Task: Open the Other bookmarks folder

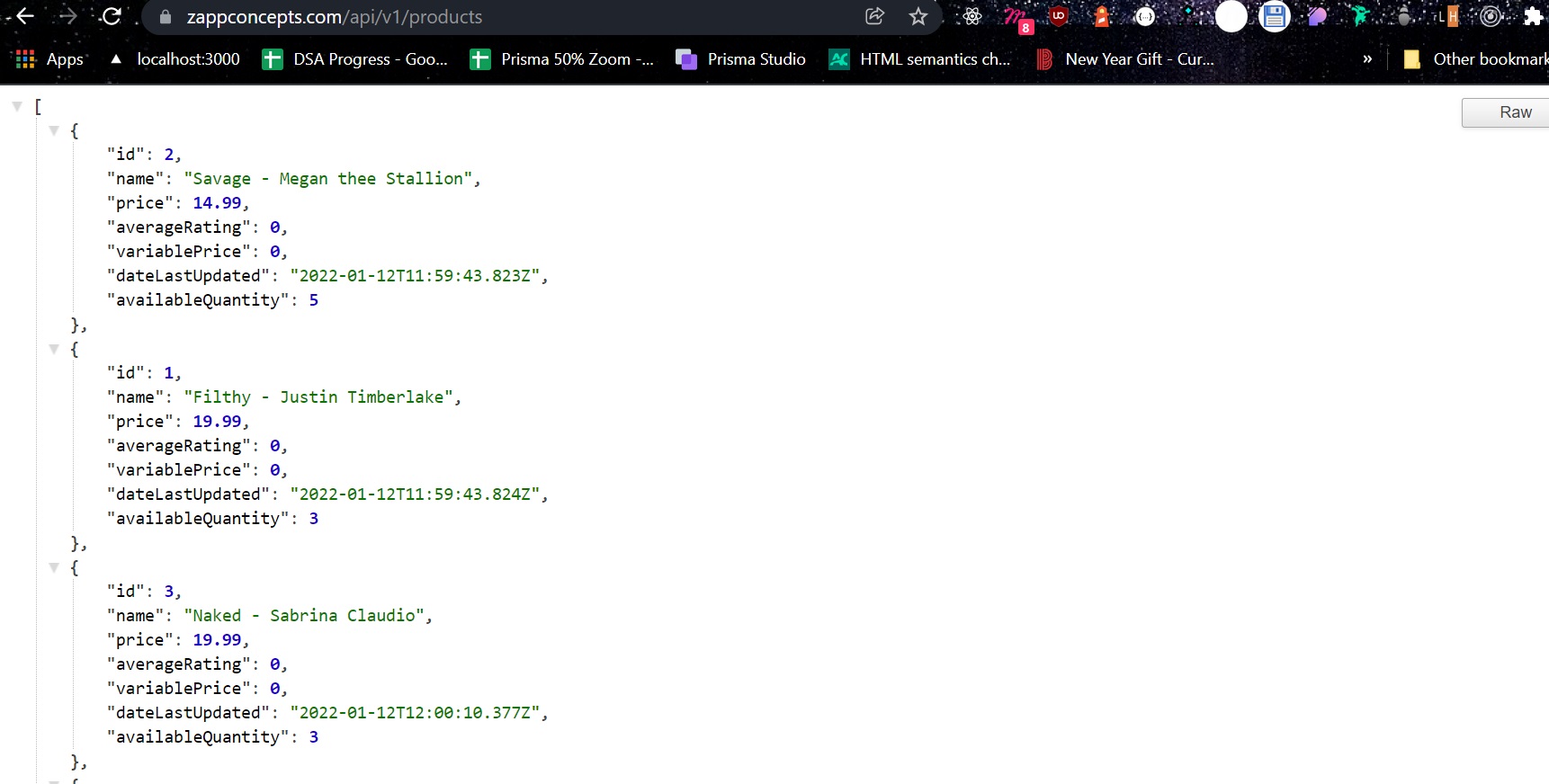Action: click(1475, 59)
